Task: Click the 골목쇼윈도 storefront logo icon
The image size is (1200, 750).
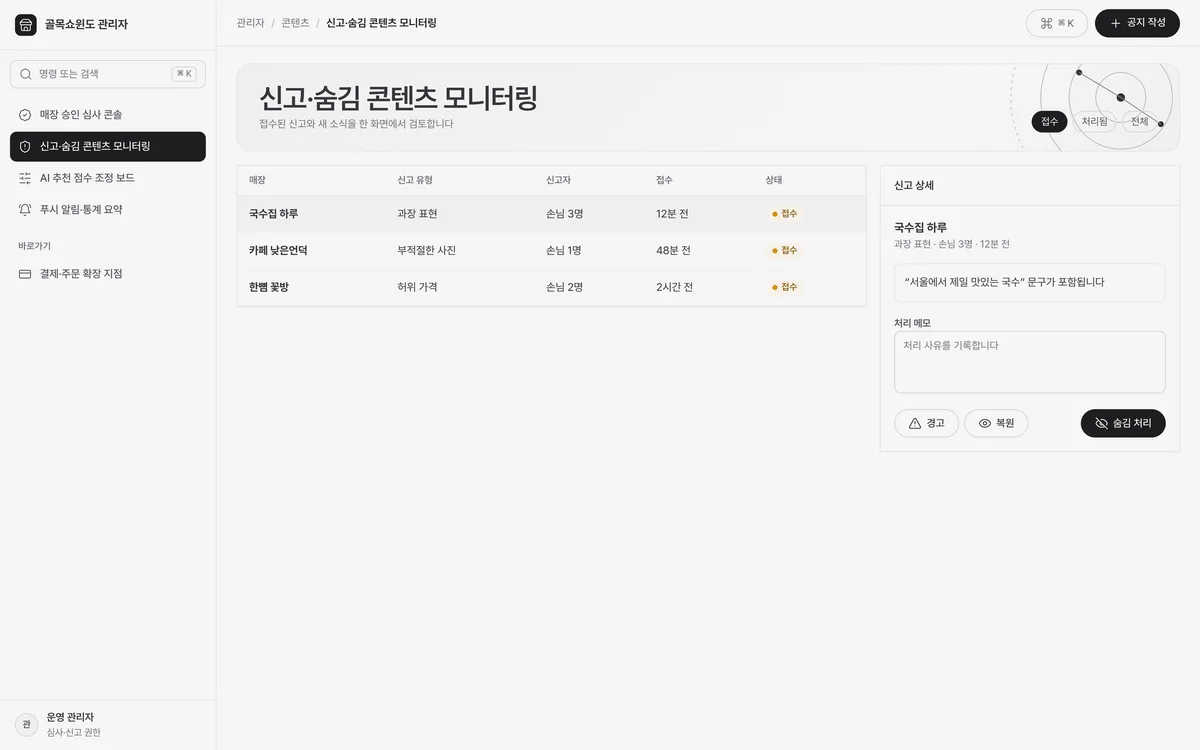Action: (x=26, y=24)
